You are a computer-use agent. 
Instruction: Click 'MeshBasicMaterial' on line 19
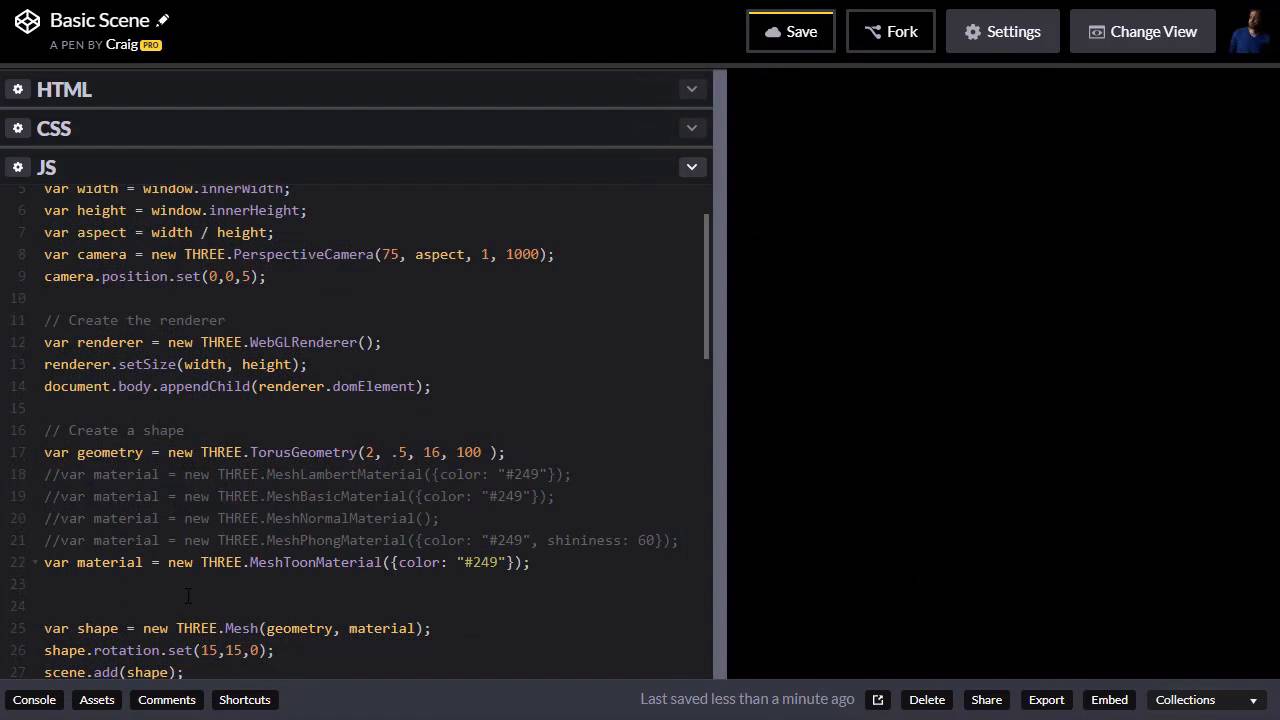click(x=336, y=496)
